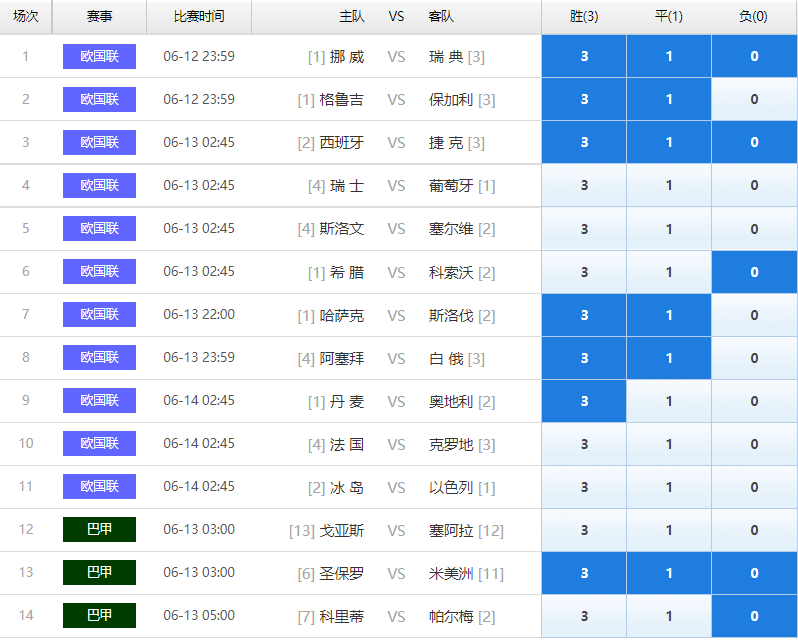Click the 胜(3) column header

tap(584, 16)
